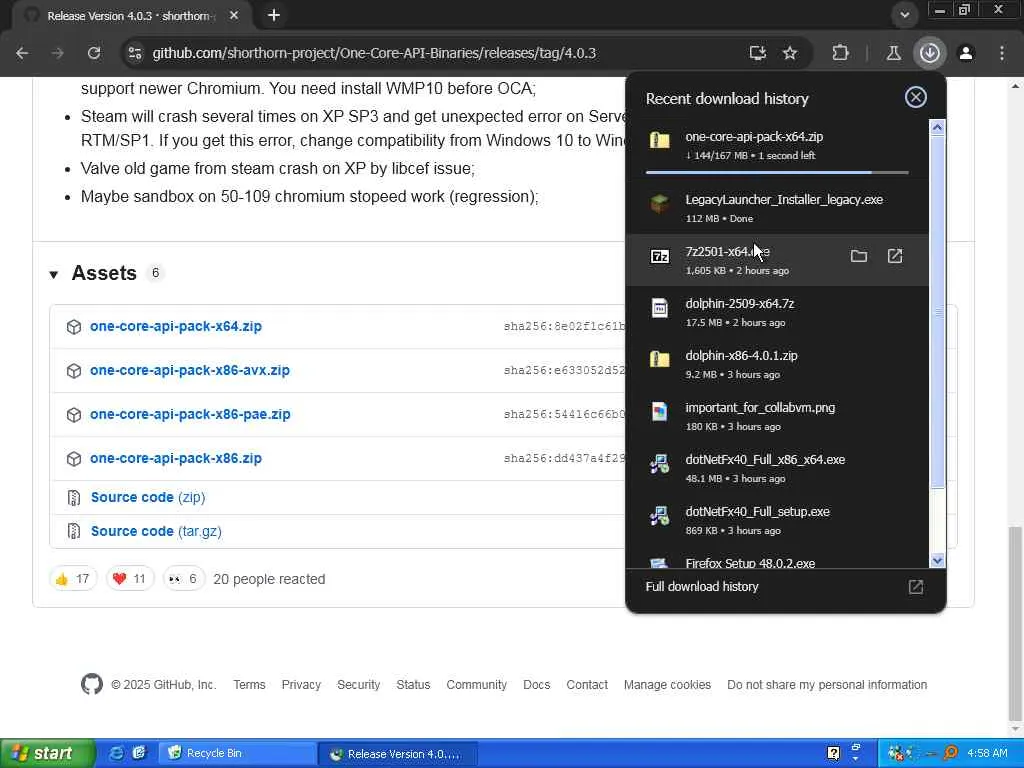This screenshot has height=768, width=1024.
Task: Open a new browser tab
Action: pos(274,15)
